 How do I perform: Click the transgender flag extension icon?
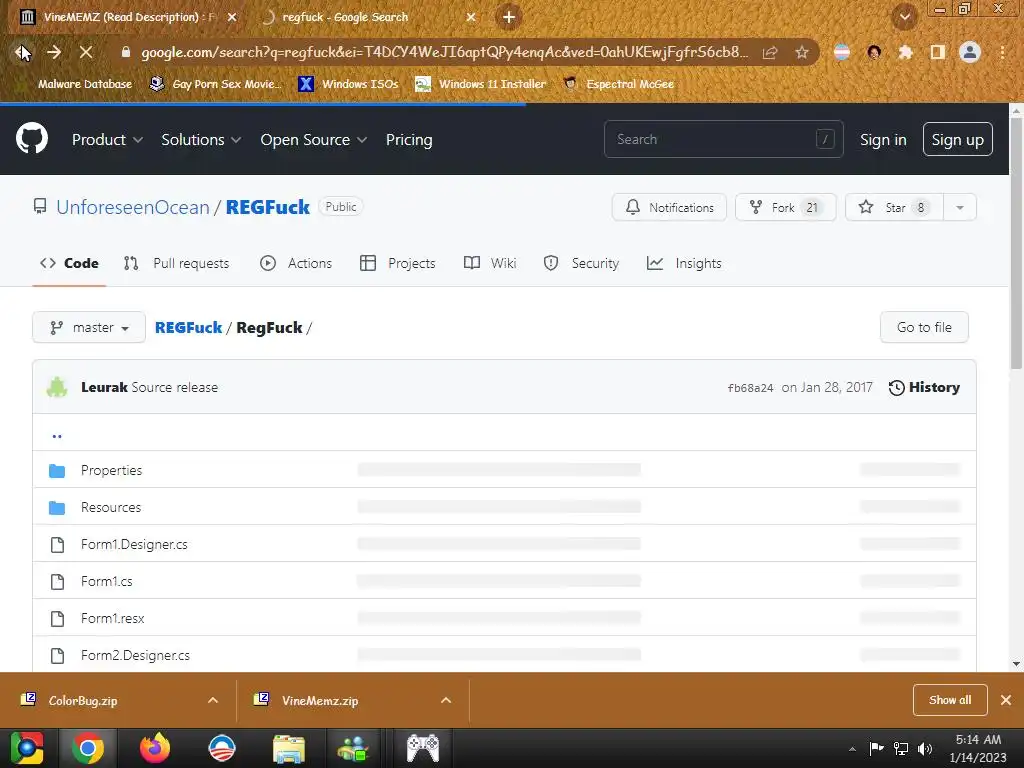tap(842, 52)
